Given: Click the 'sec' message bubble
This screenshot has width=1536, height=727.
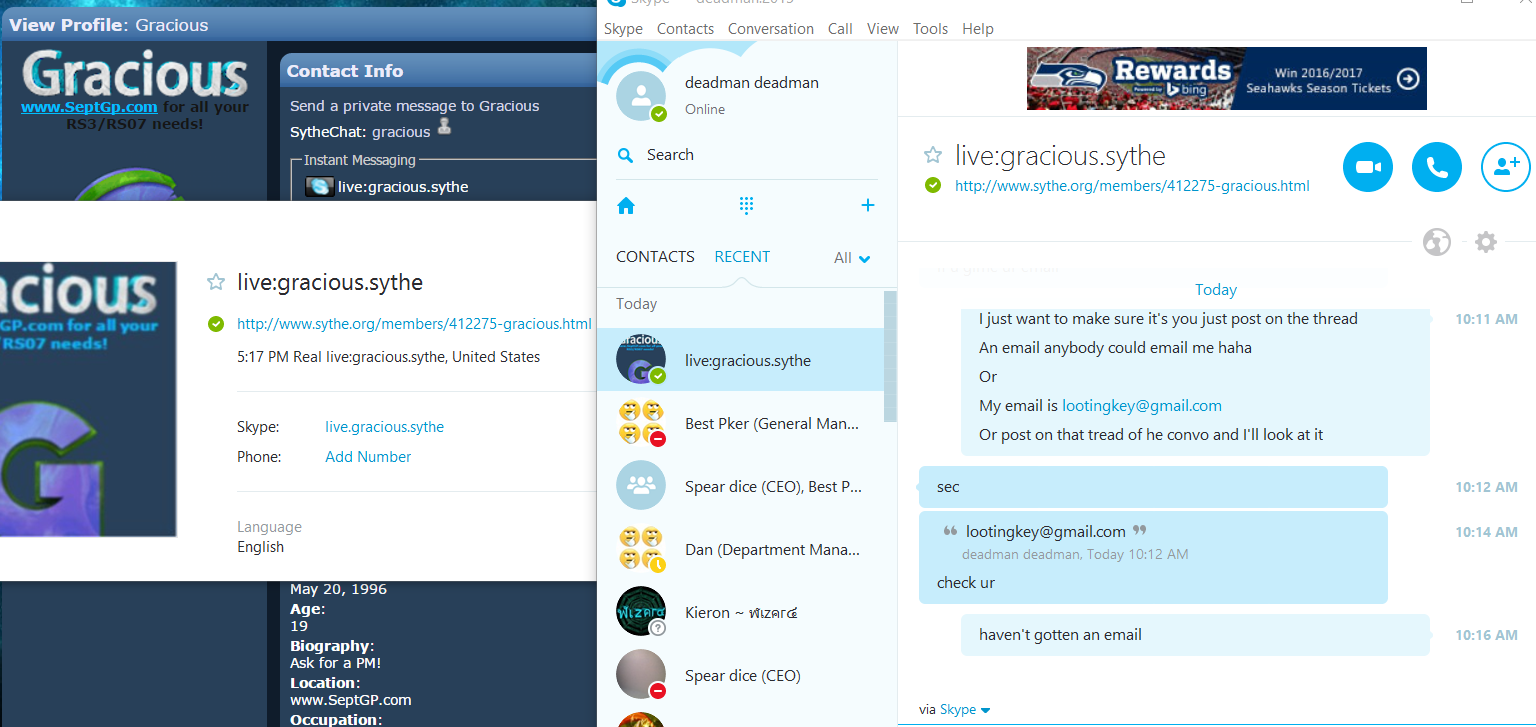Looking at the screenshot, I should point(1153,487).
